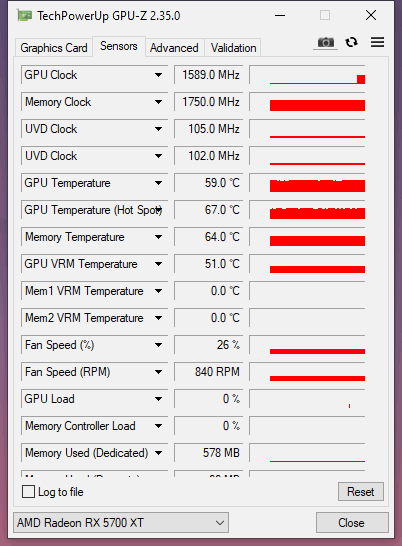Click the Memory Clock red graph bar

[317, 106]
